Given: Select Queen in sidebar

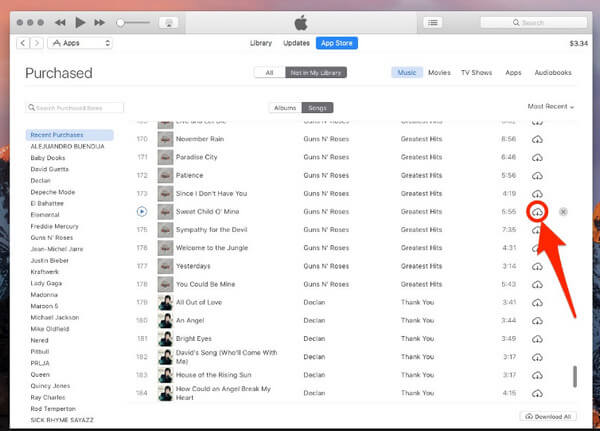Looking at the screenshot, I should (40, 374).
